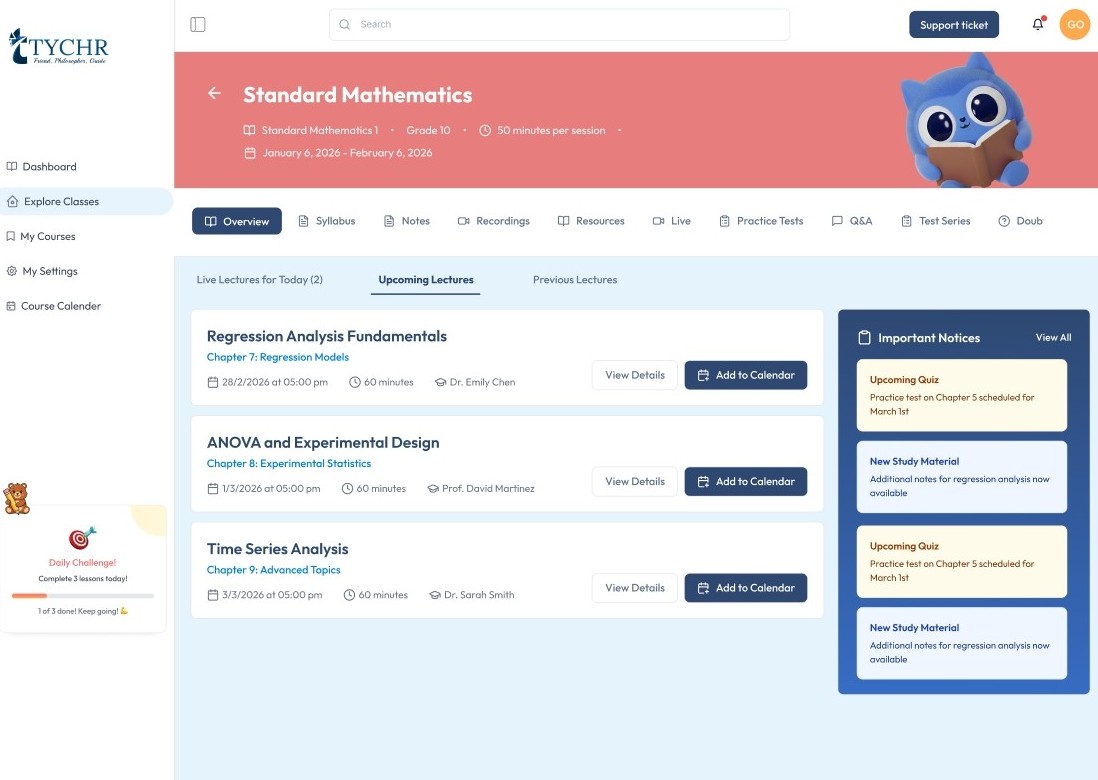Click the Daily Challenge progress bar

pyautogui.click(x=83, y=596)
